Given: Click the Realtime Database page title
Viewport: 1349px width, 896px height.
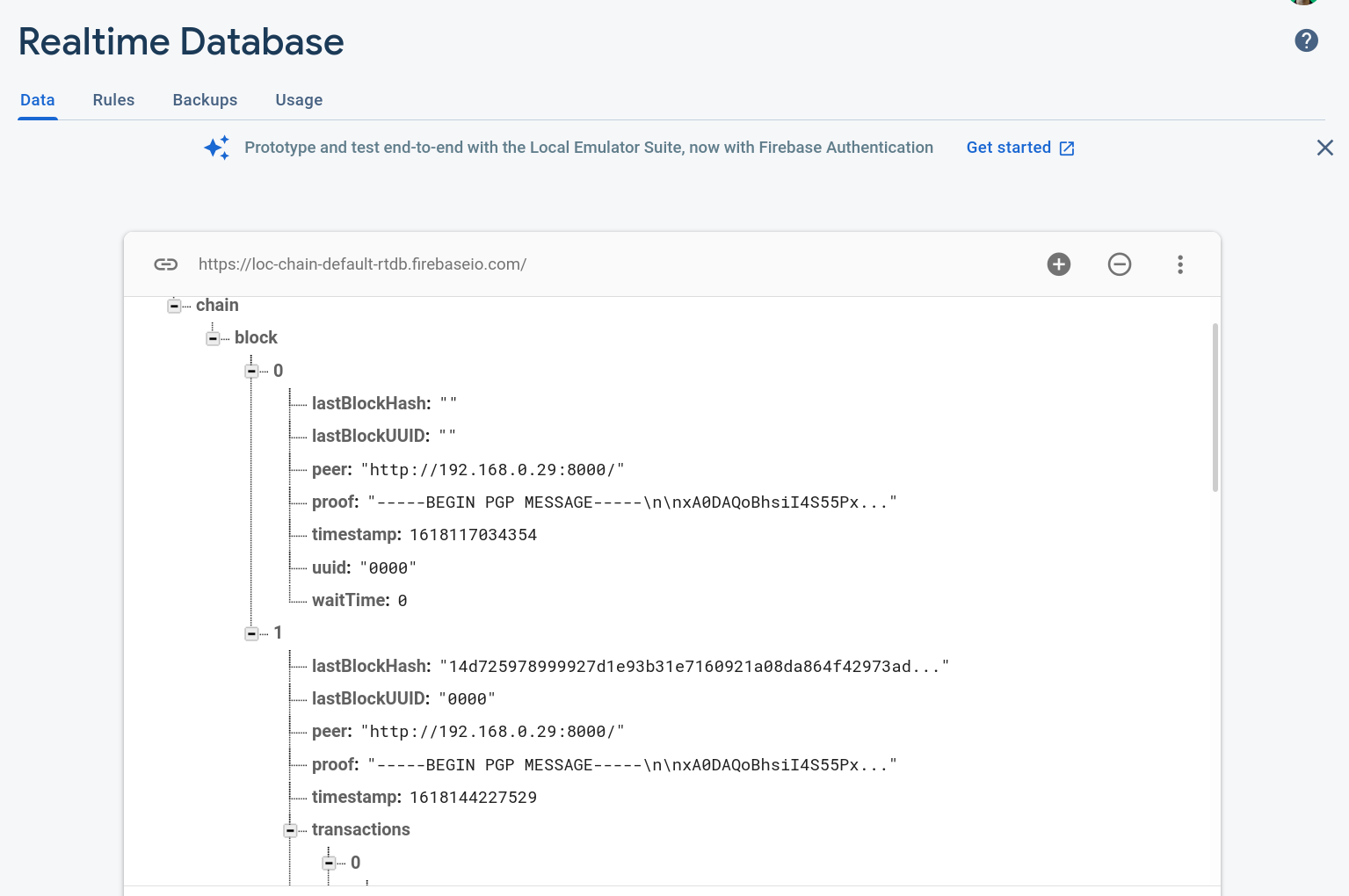Looking at the screenshot, I should click(x=181, y=41).
